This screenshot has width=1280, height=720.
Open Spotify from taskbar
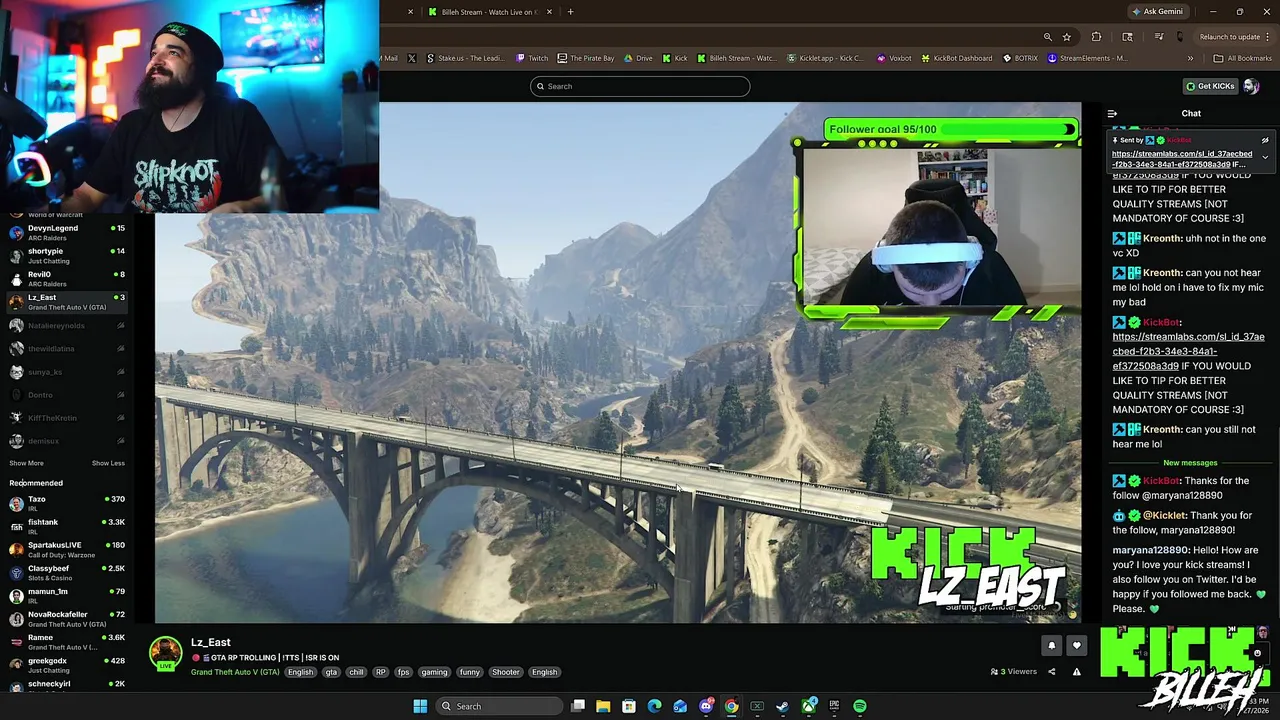coord(860,706)
